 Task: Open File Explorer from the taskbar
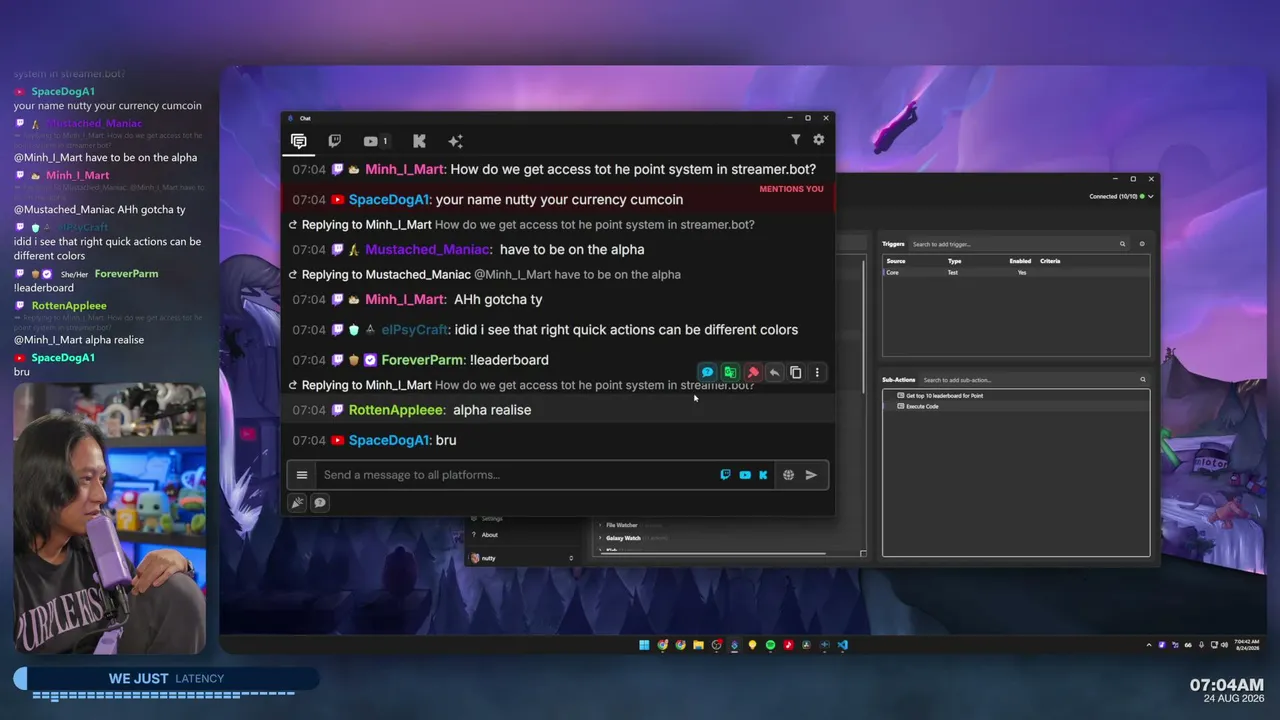(x=698, y=645)
